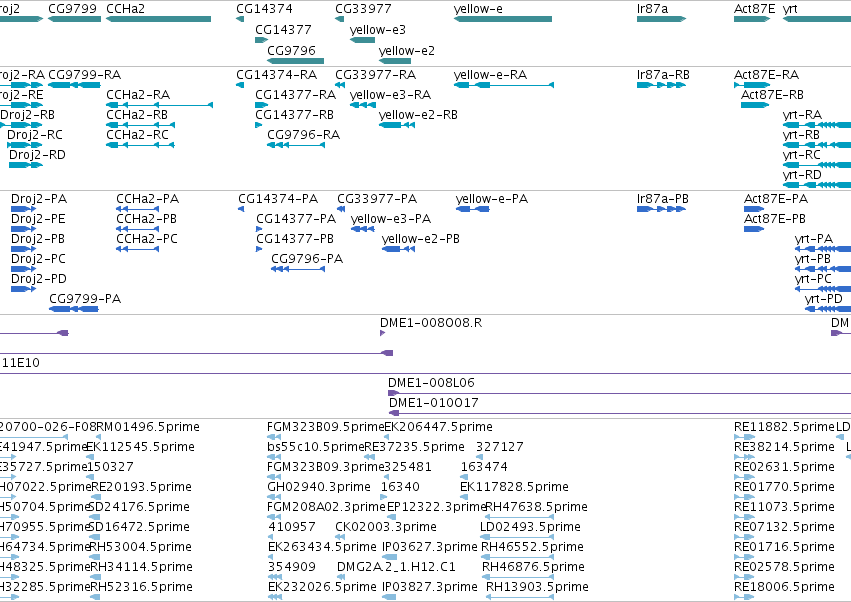851x602 pixels.
Task: Select transcript CG9799-RA
Action: 85,74
